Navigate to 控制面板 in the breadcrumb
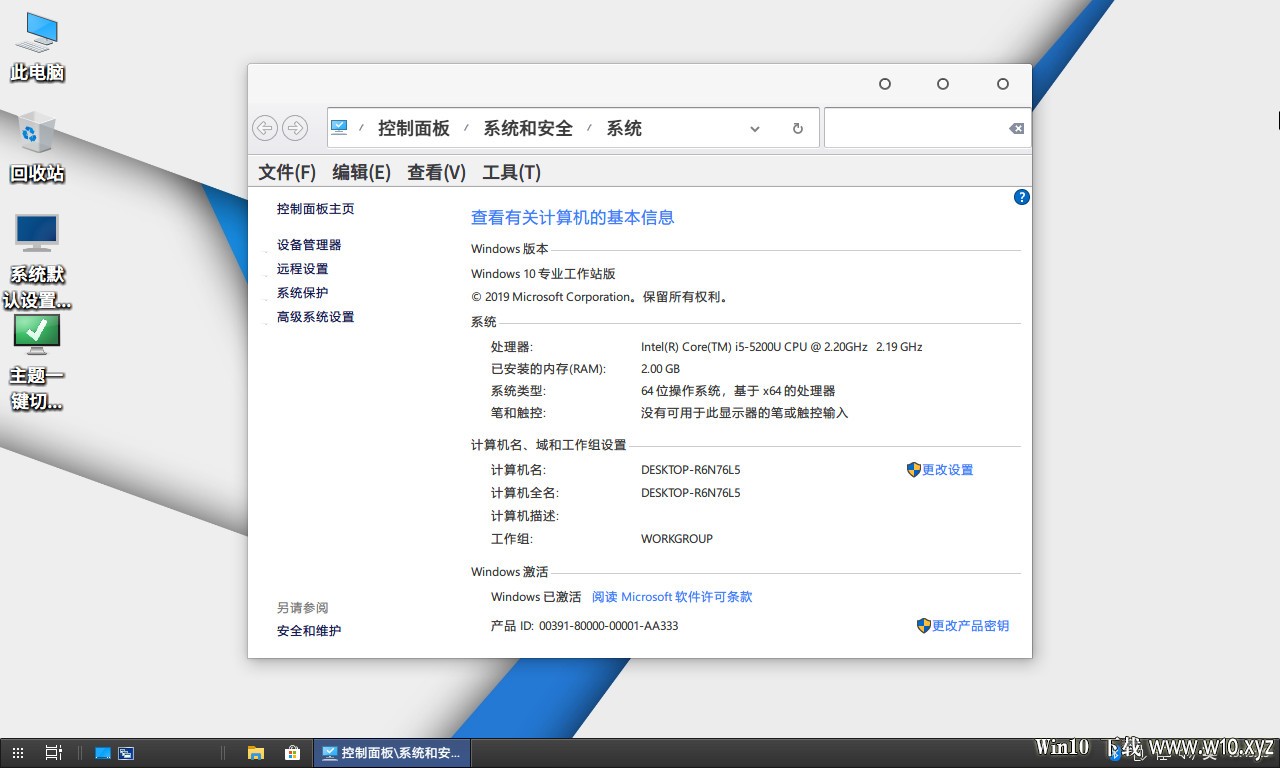 [x=414, y=128]
